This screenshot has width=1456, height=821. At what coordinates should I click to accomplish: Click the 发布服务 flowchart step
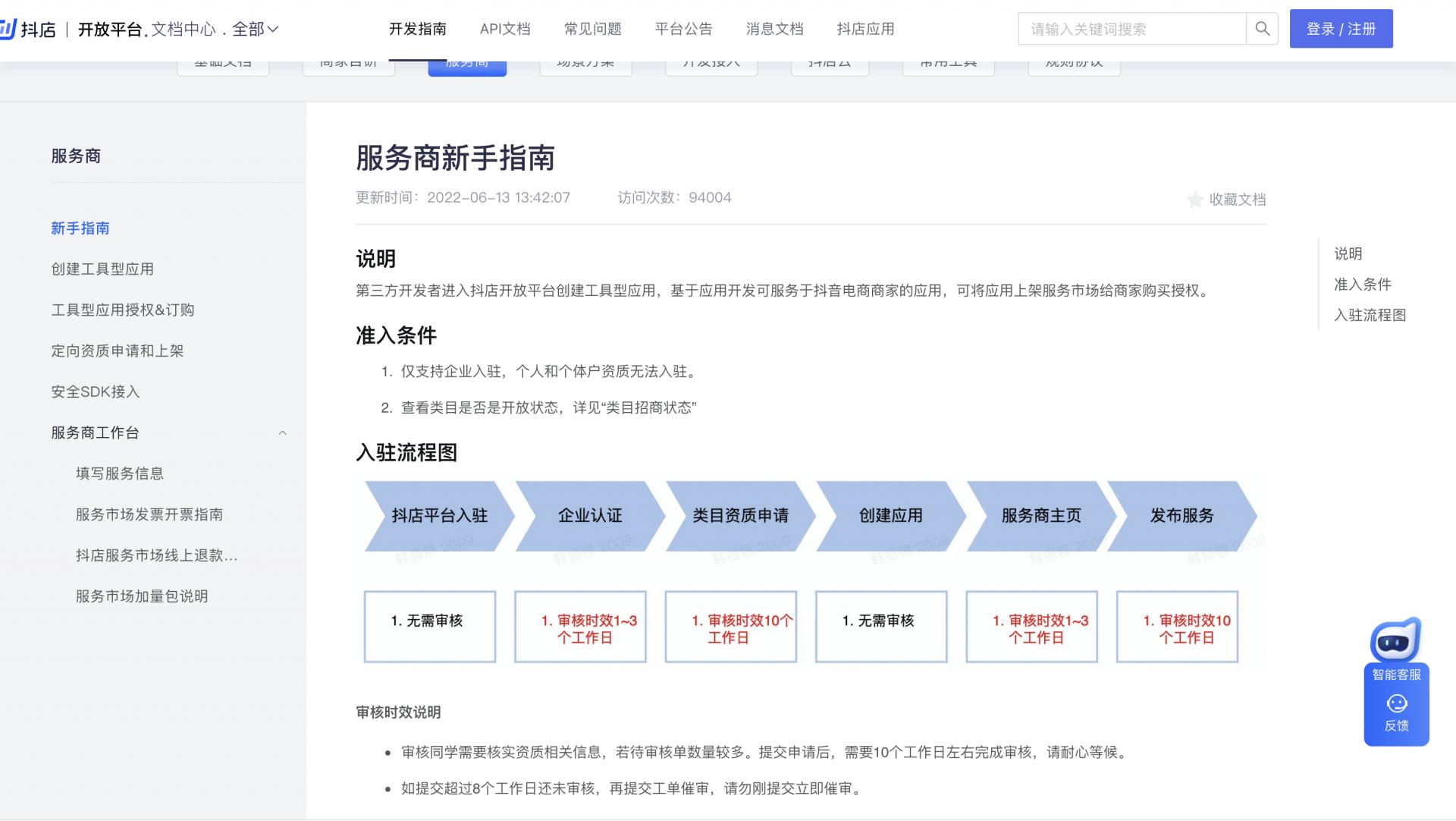coord(1181,516)
